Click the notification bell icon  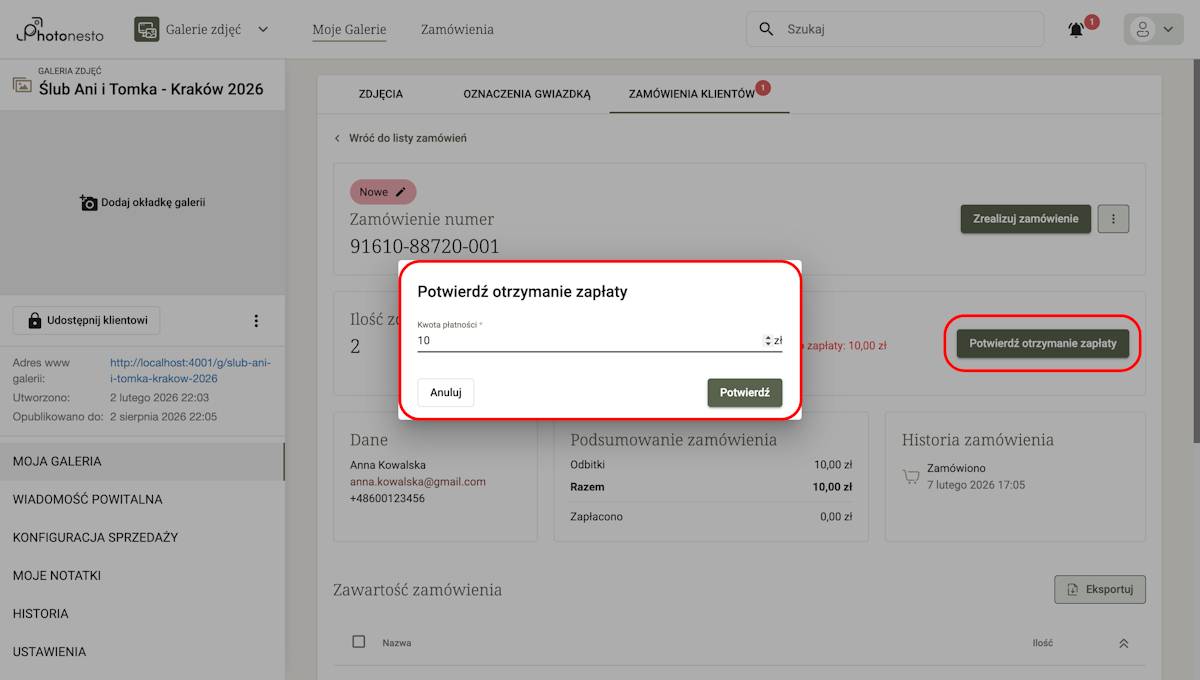coord(1076,30)
